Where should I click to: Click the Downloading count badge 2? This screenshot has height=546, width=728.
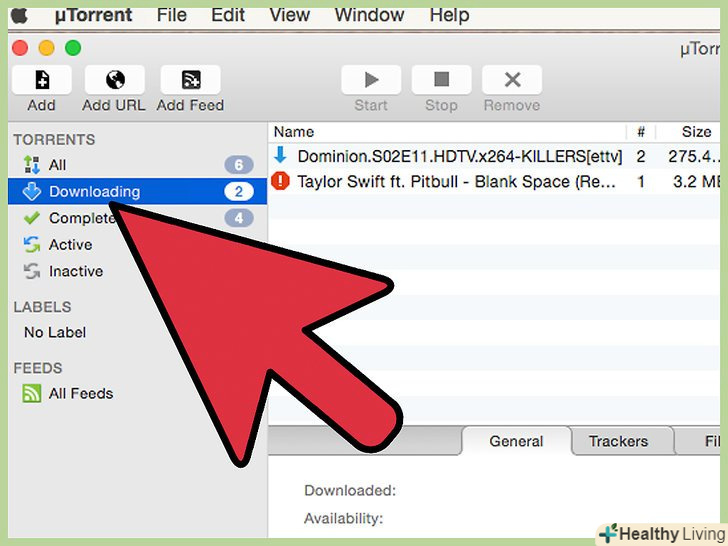tap(239, 191)
